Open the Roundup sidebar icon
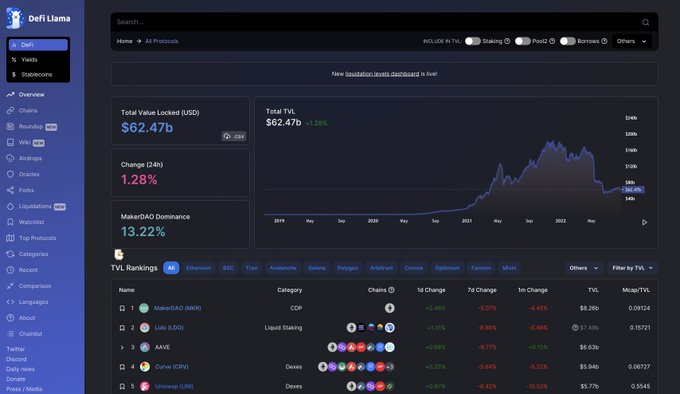This screenshot has width=680, height=394. [x=10, y=127]
